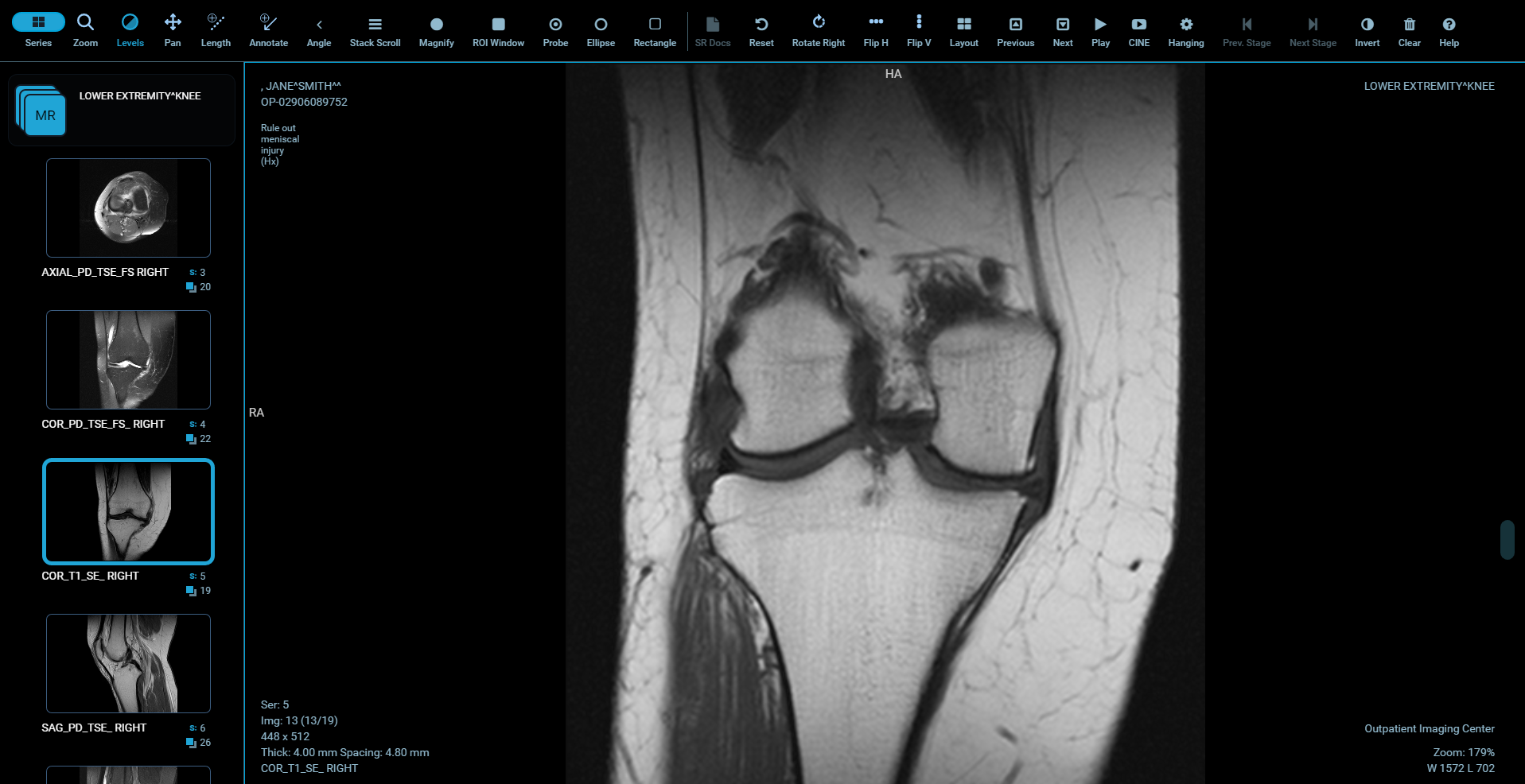Choose the ROI Window tool

[x=498, y=30]
